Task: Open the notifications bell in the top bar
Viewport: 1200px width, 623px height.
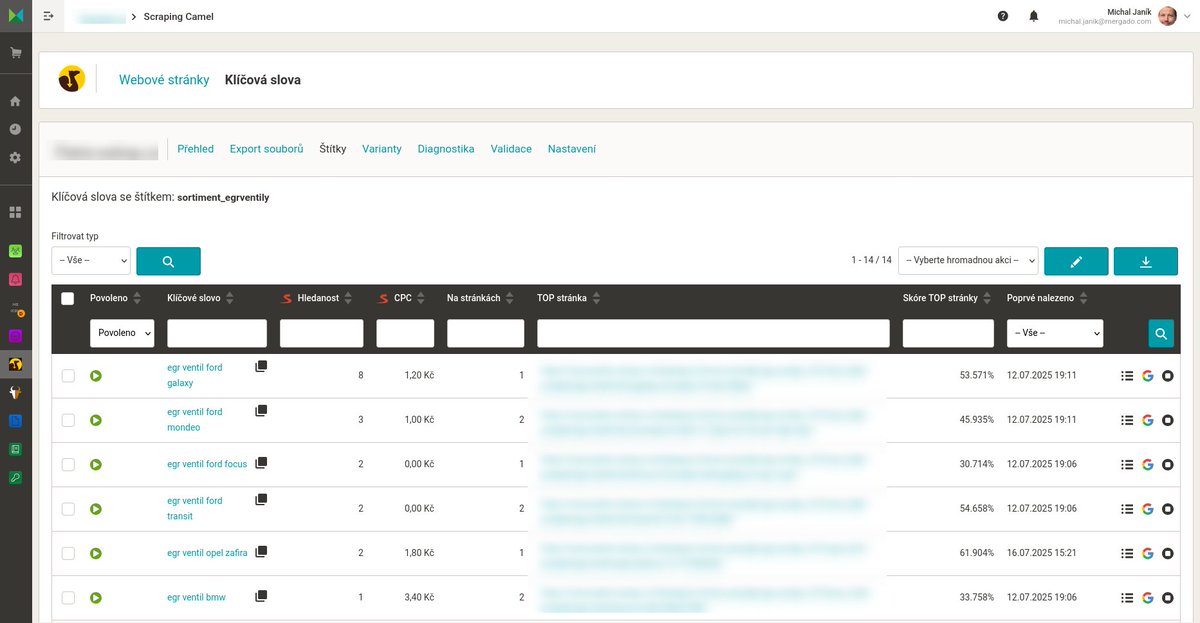Action: pos(1034,16)
